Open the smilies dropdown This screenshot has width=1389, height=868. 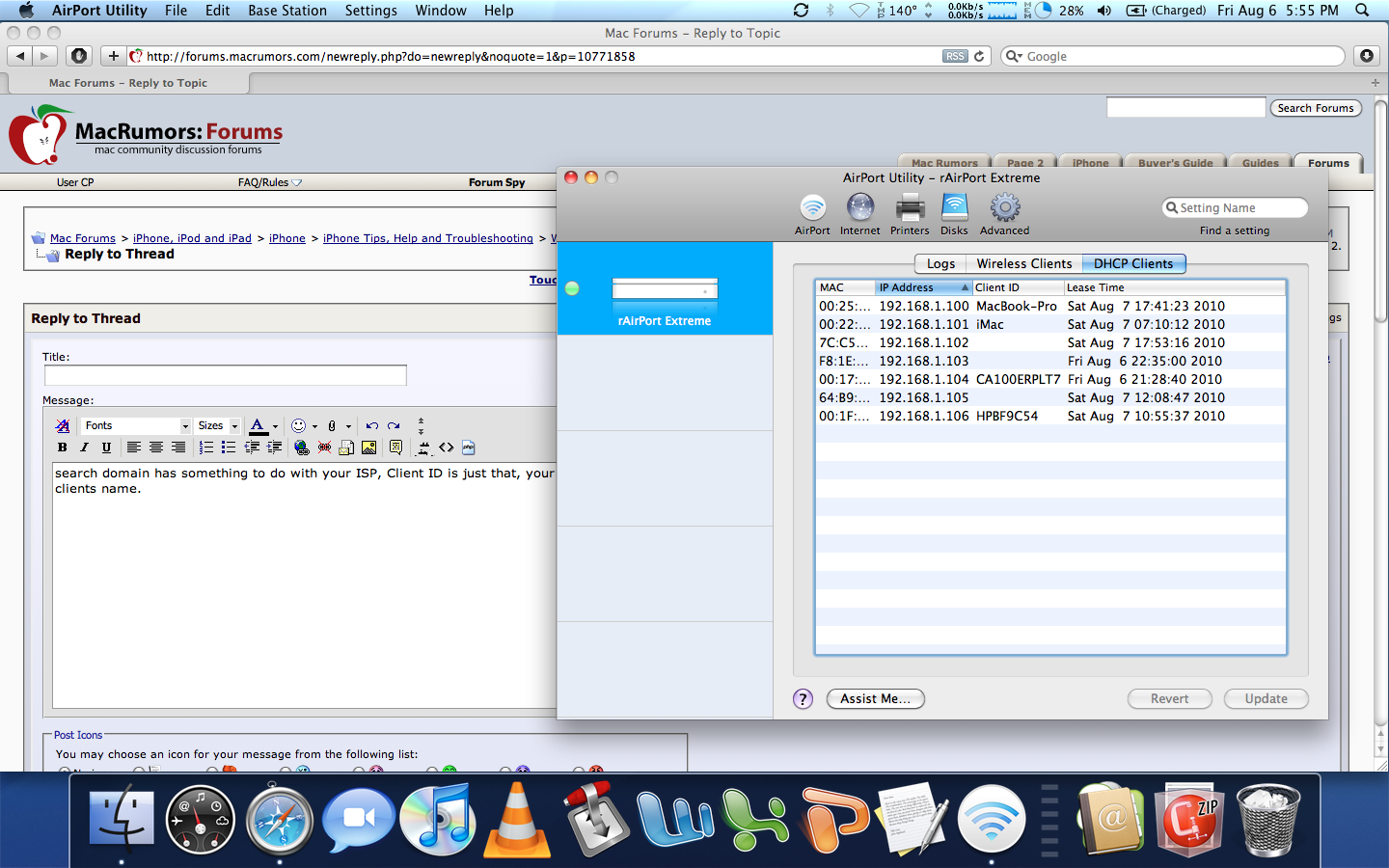click(314, 426)
